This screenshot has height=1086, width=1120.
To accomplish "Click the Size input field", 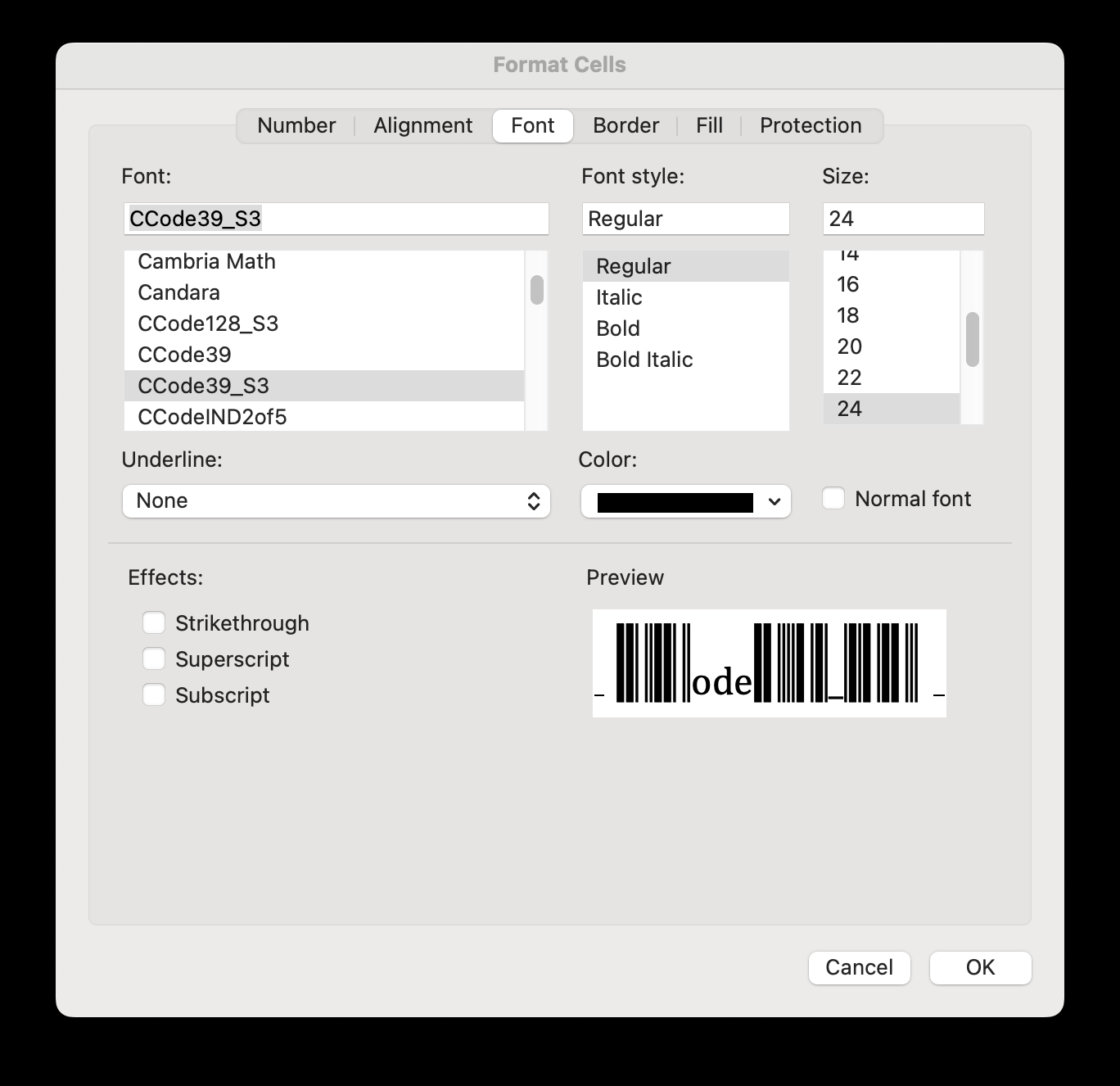I will [x=903, y=219].
